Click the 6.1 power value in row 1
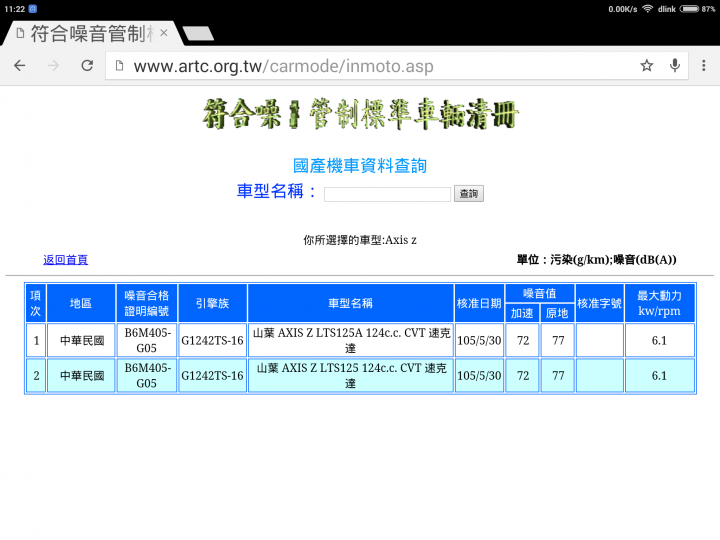The width and height of the screenshot is (720, 540). pyautogui.click(x=659, y=340)
